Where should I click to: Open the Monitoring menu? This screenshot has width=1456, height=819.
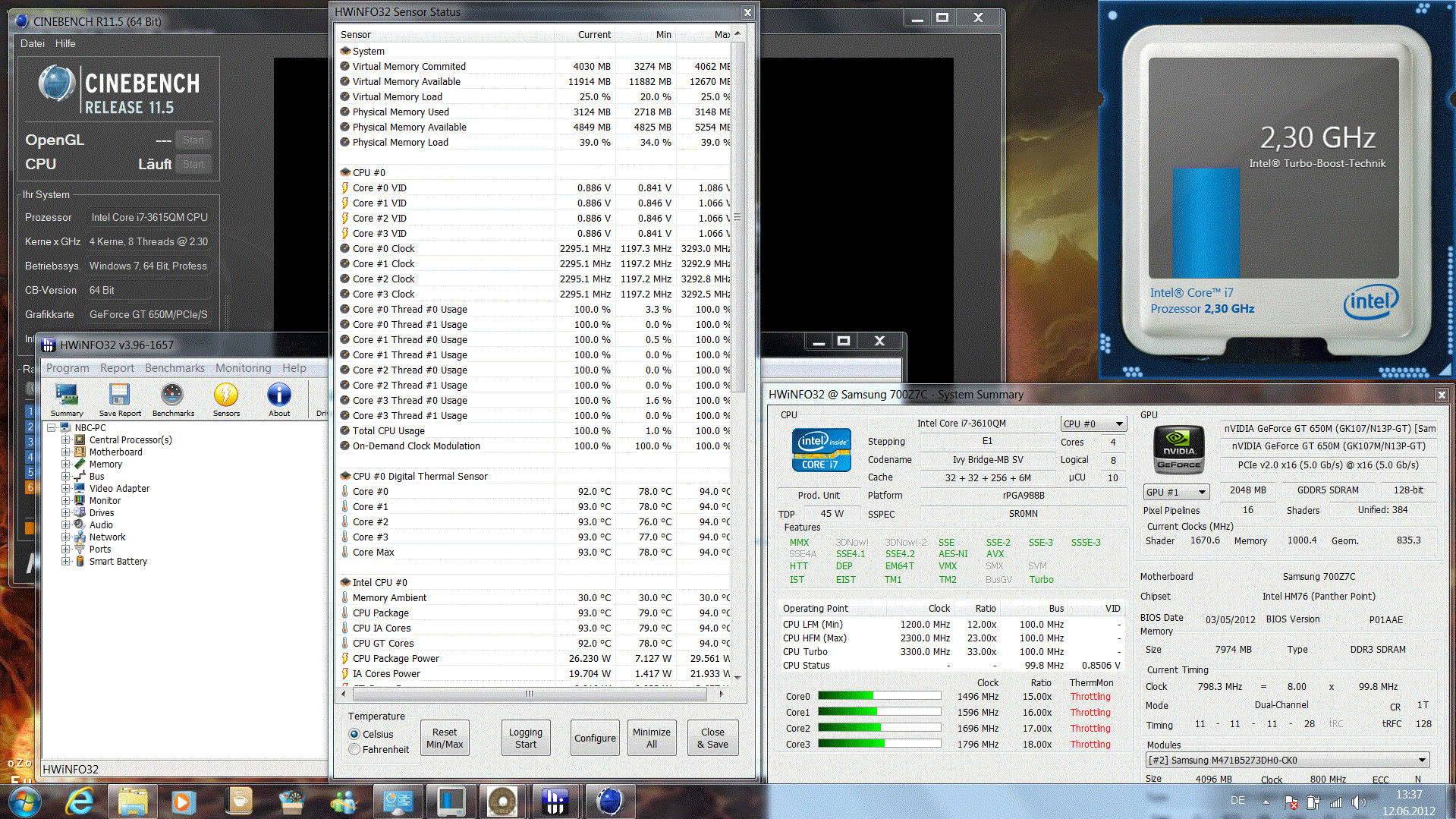(x=243, y=368)
